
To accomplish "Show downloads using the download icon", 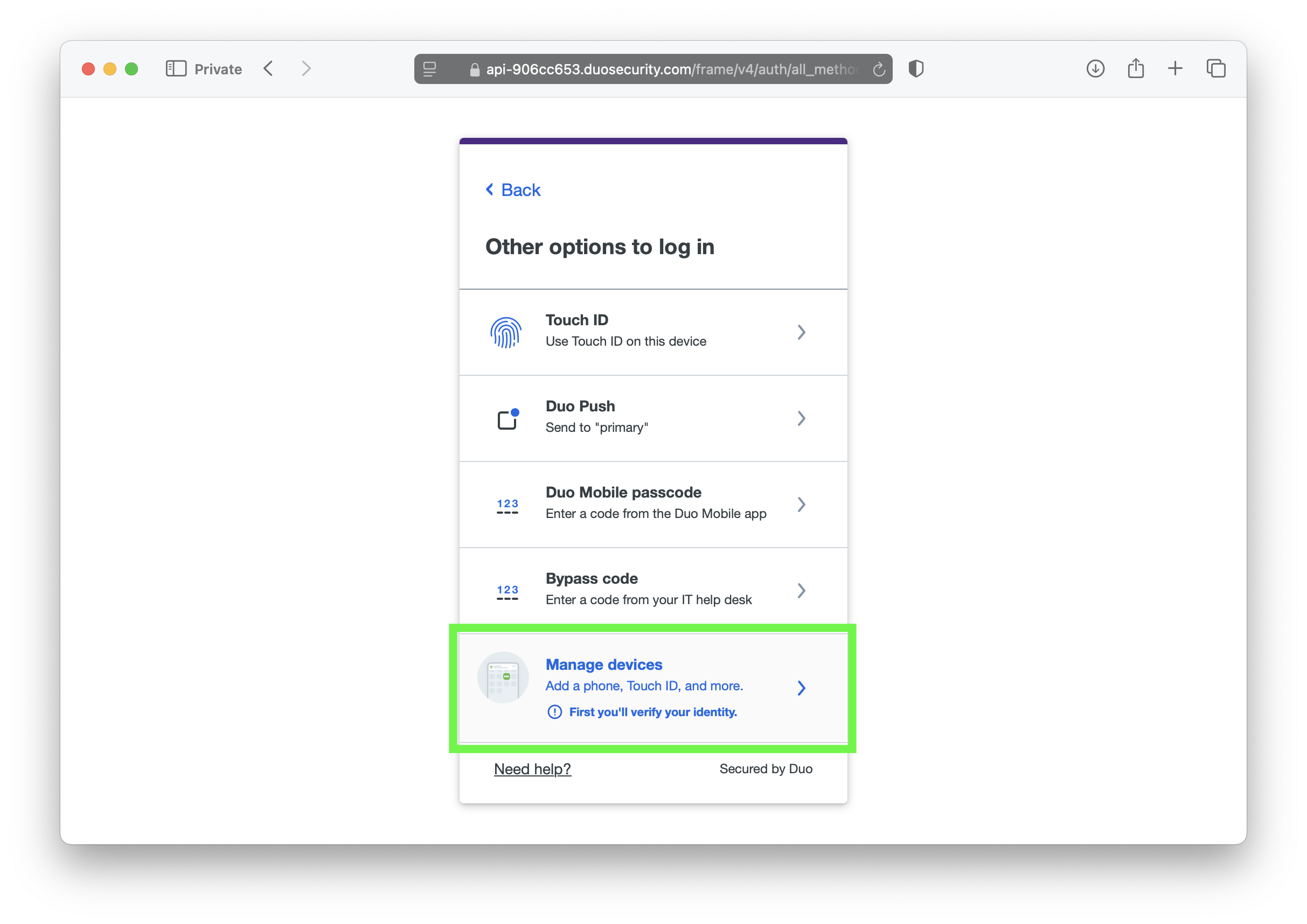I will 1095,69.
